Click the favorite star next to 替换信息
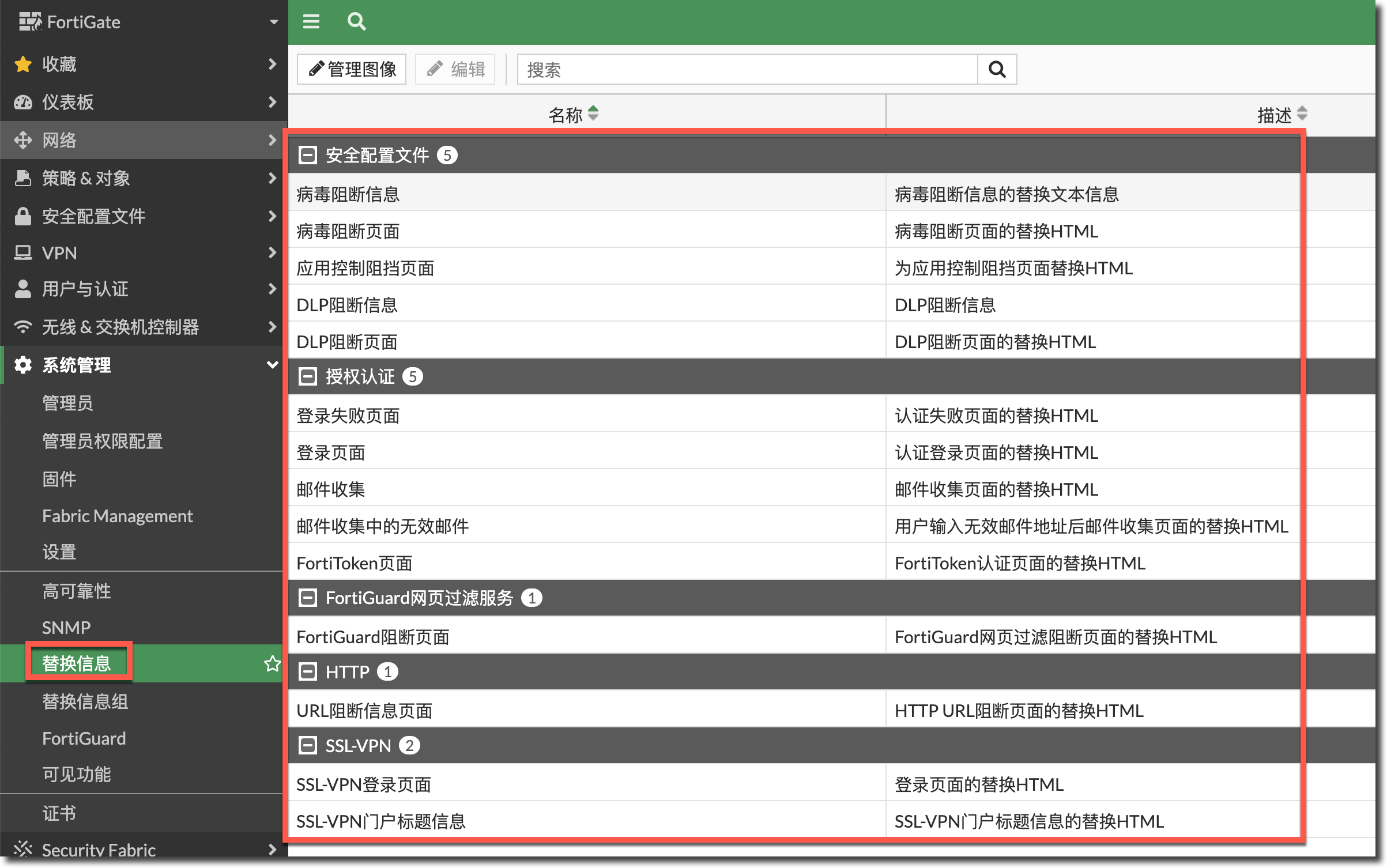 [272, 663]
